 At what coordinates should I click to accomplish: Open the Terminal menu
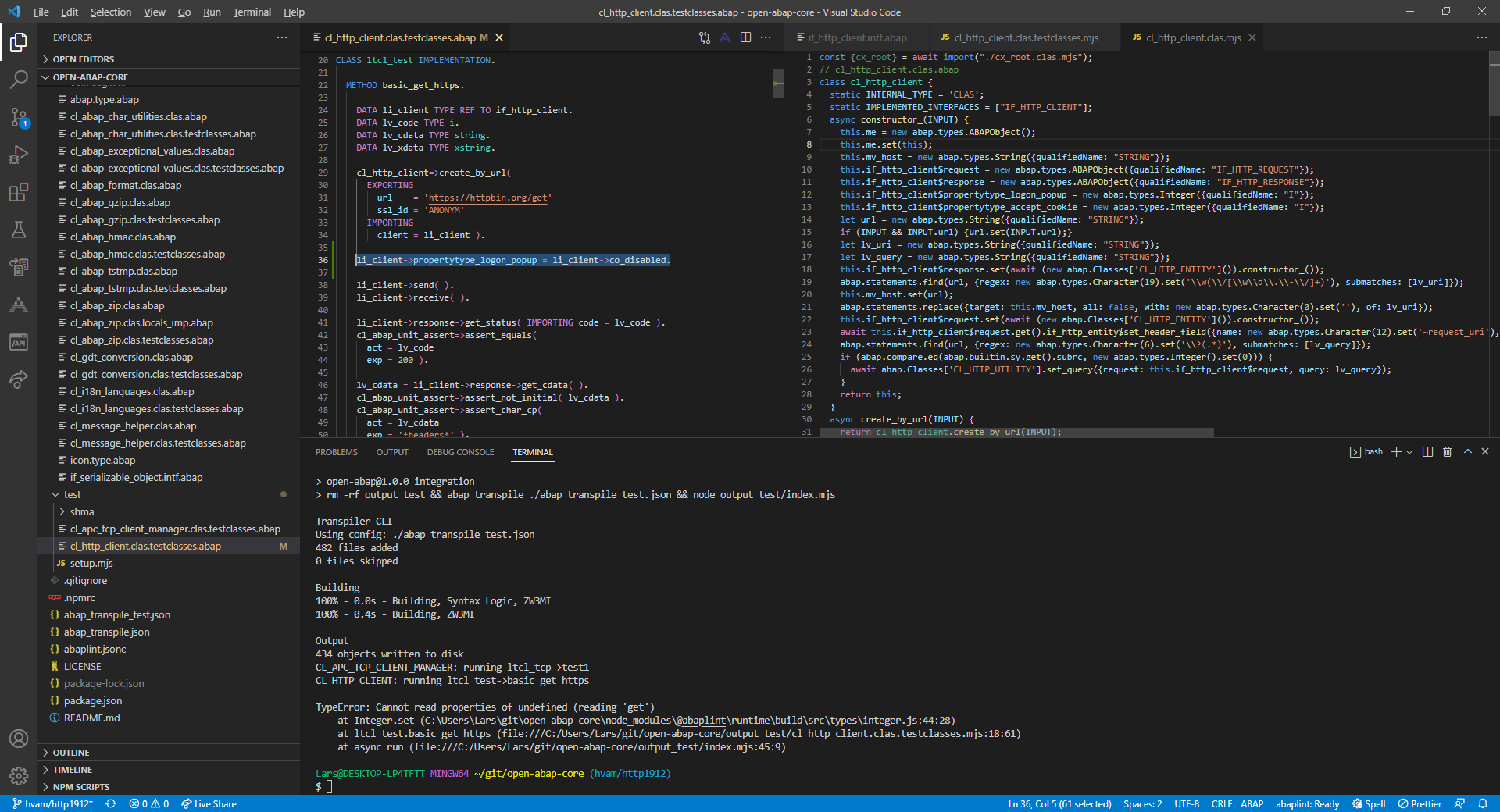[x=252, y=12]
